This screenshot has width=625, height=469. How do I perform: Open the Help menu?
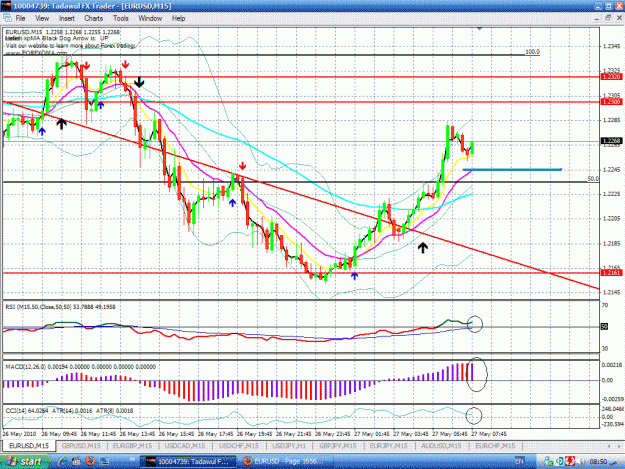tap(178, 18)
